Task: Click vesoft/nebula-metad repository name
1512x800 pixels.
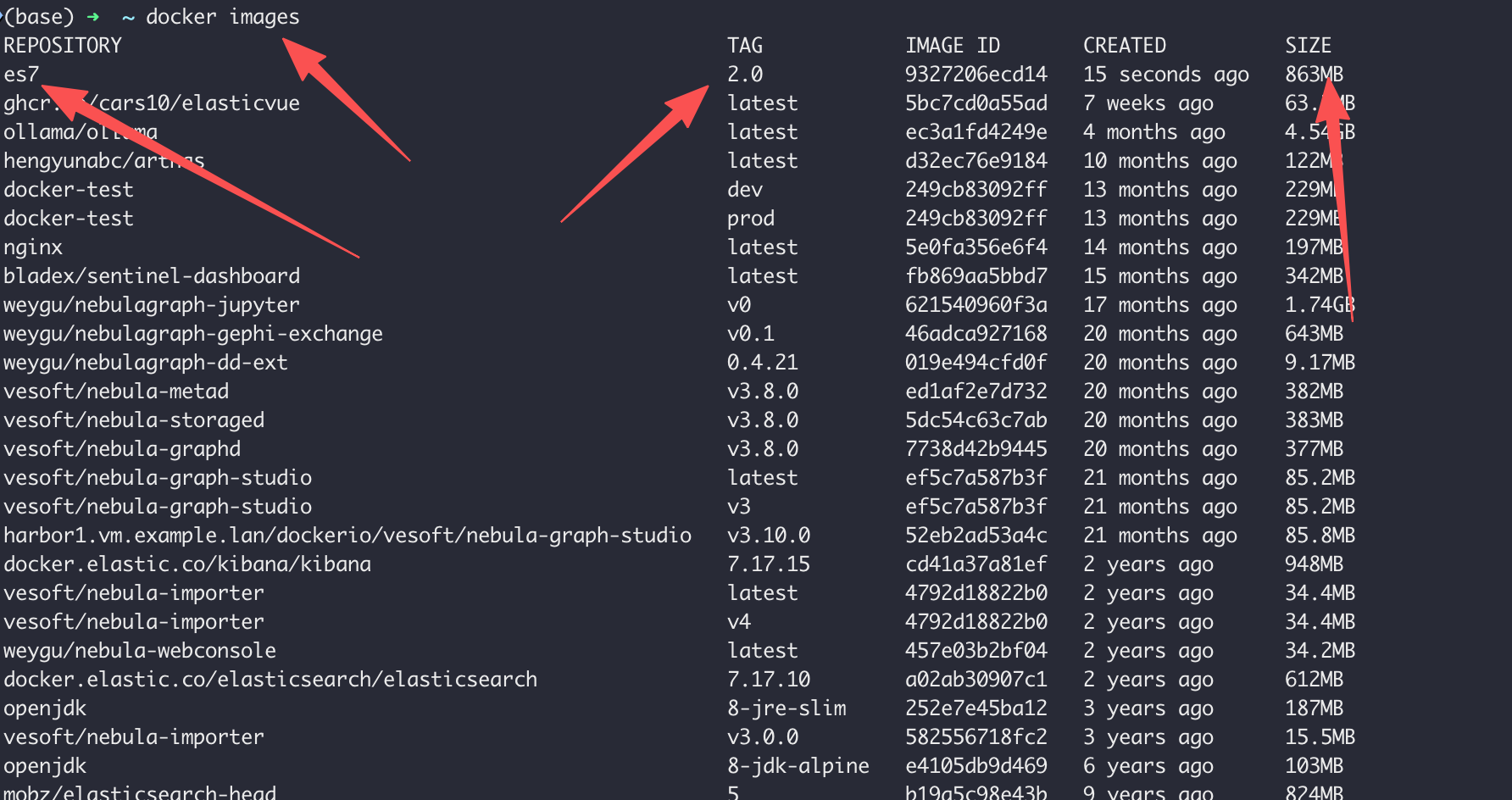Action: tap(116, 392)
